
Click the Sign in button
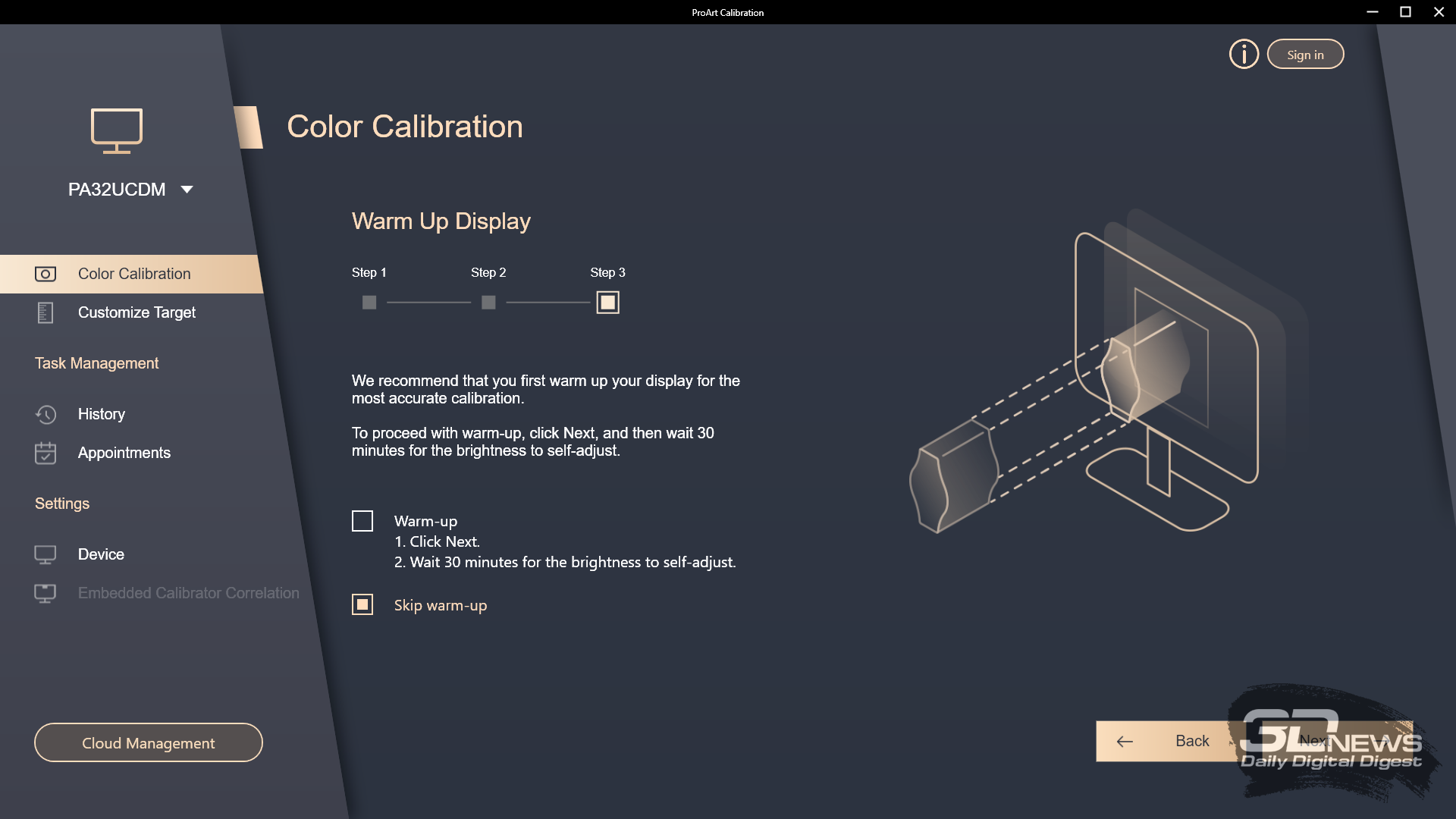click(1305, 55)
